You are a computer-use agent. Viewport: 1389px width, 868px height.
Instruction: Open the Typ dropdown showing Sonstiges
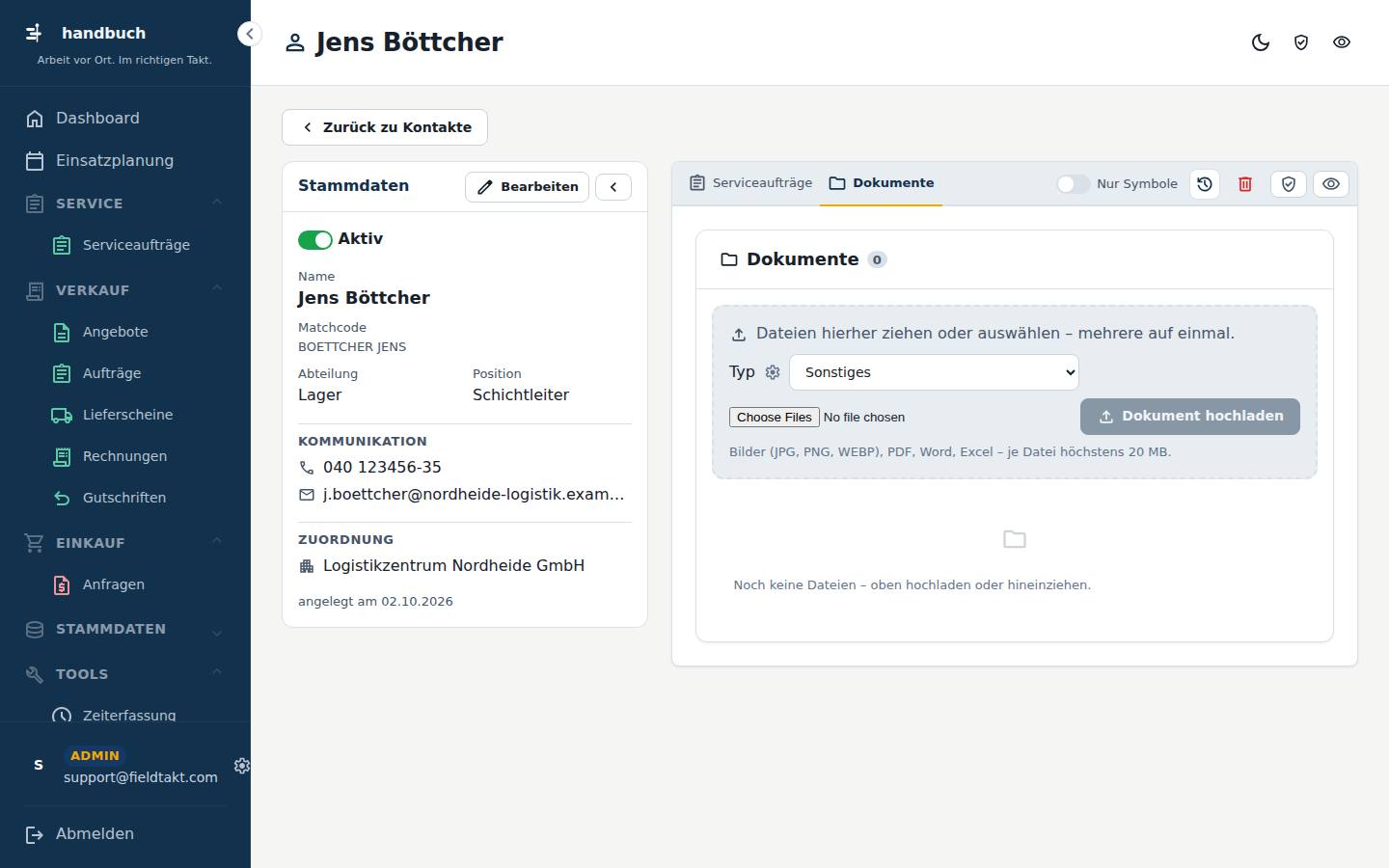934,372
